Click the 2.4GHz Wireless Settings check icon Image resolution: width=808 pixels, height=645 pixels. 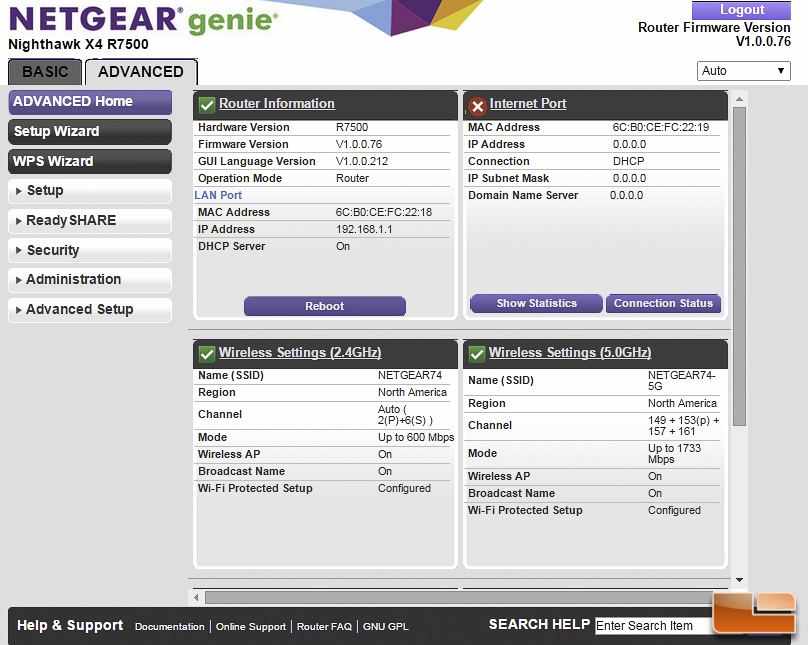click(x=207, y=354)
